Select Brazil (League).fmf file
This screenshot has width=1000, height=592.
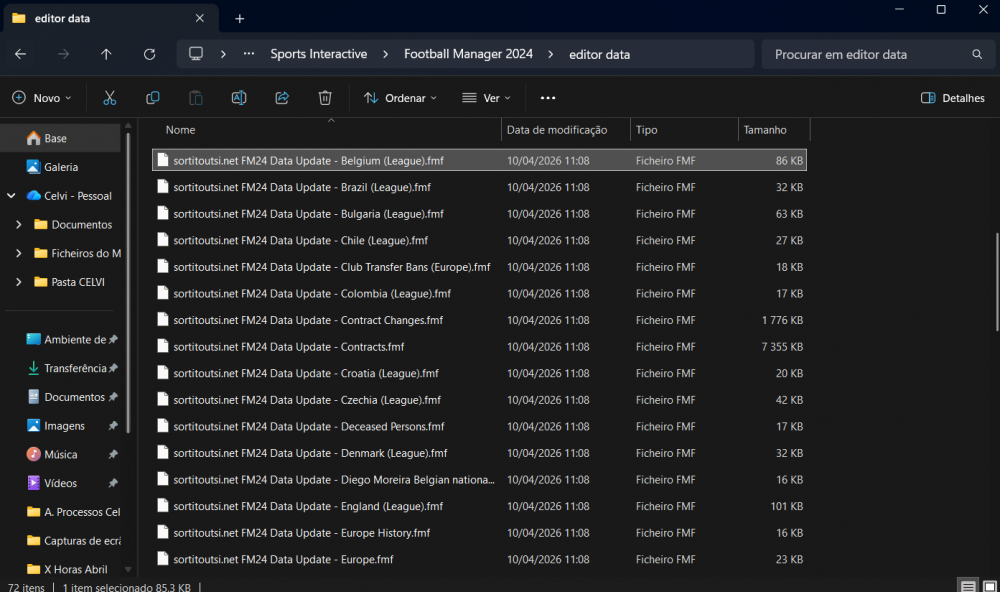[x=480, y=187]
